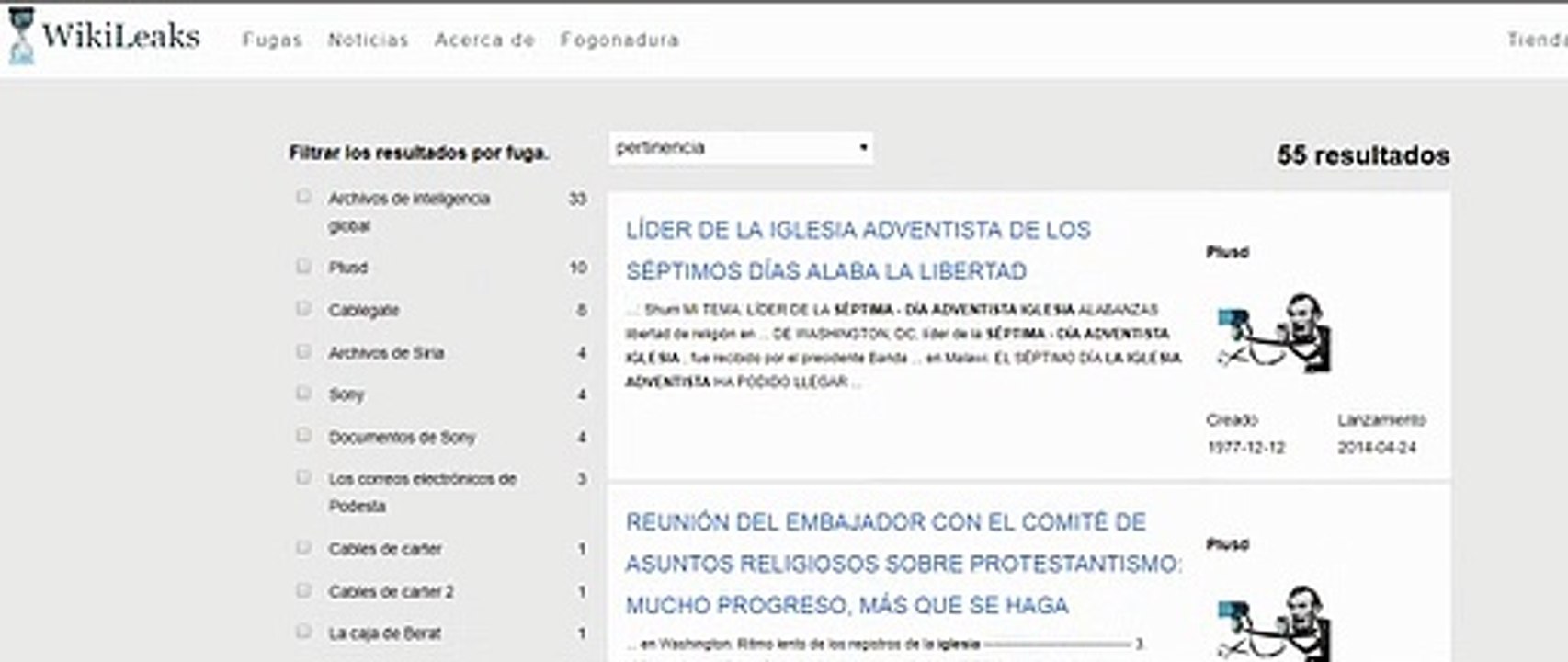Open the Fugas menu item
The image size is (1568, 662).
[272, 40]
